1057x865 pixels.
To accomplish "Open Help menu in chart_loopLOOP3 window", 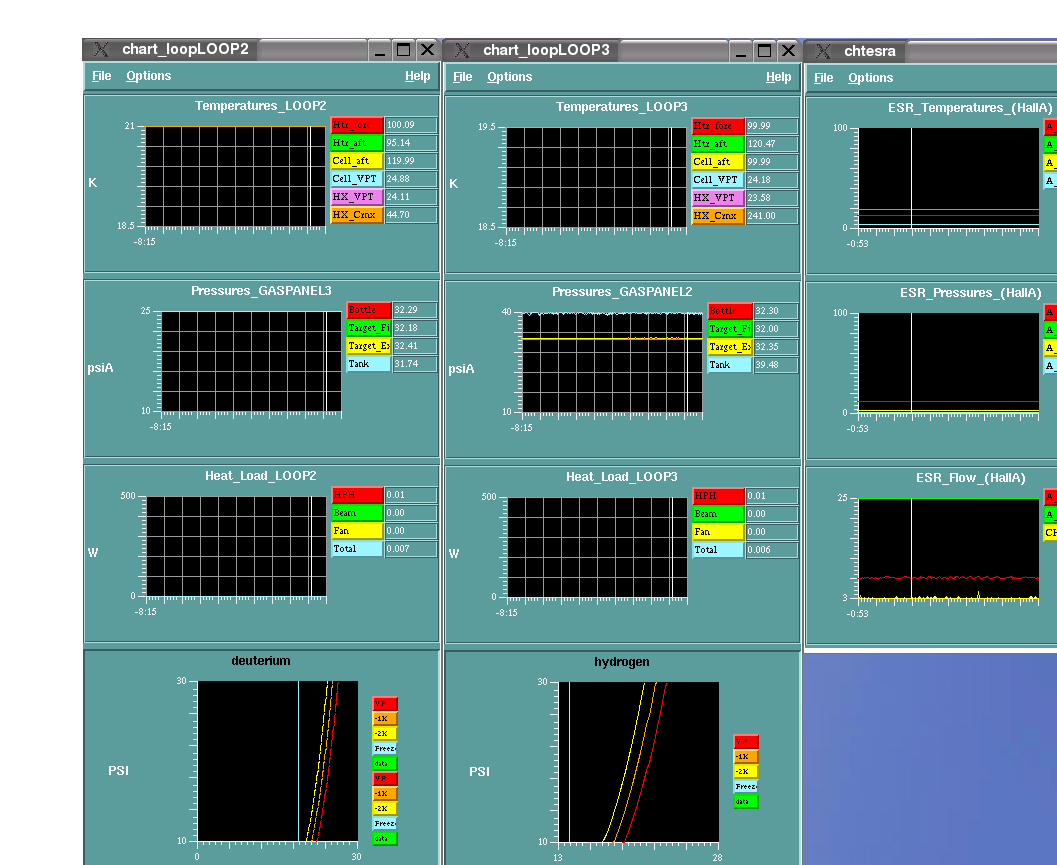I will click(779, 77).
